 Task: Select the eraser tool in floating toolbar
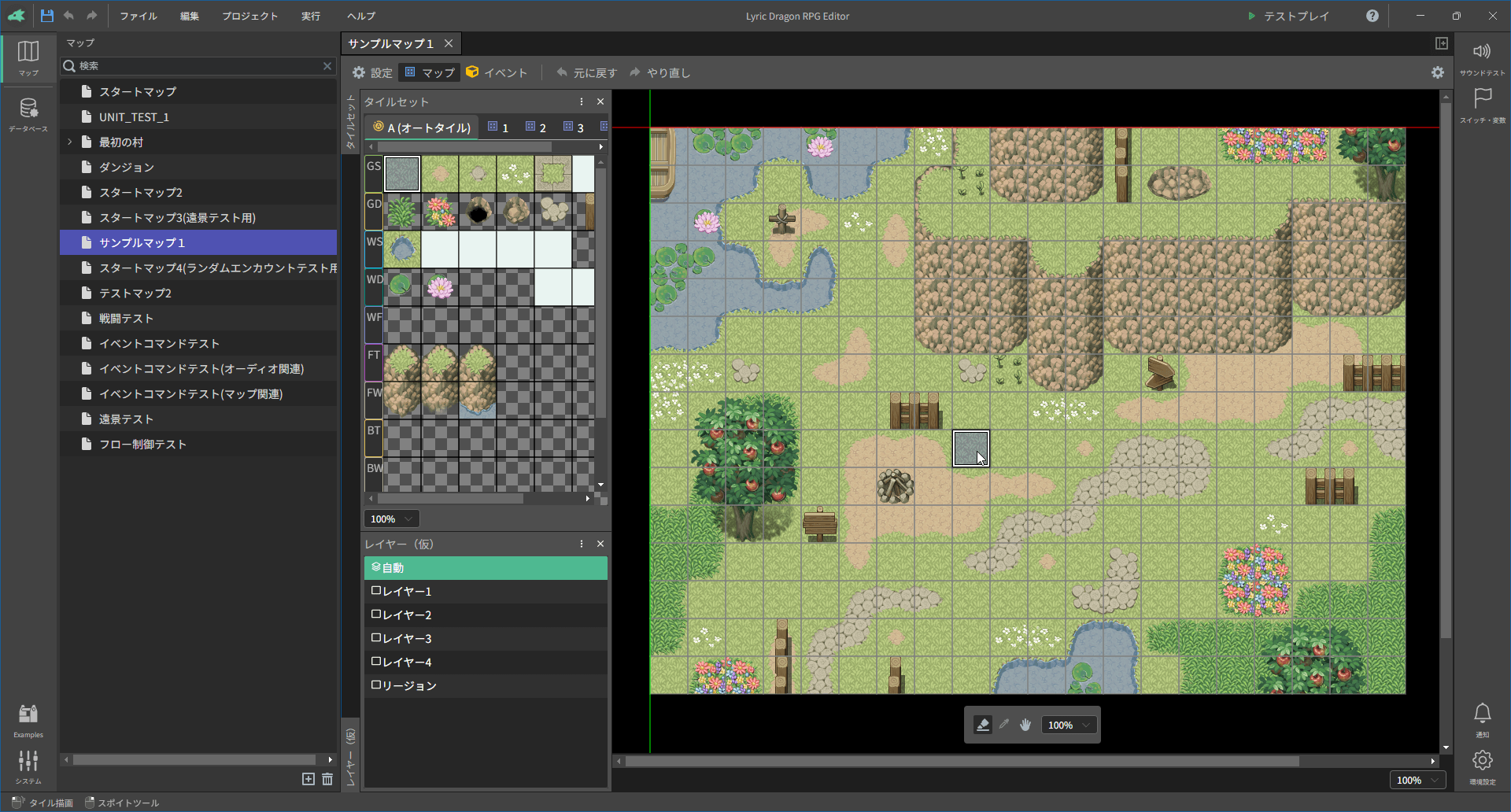point(982,725)
